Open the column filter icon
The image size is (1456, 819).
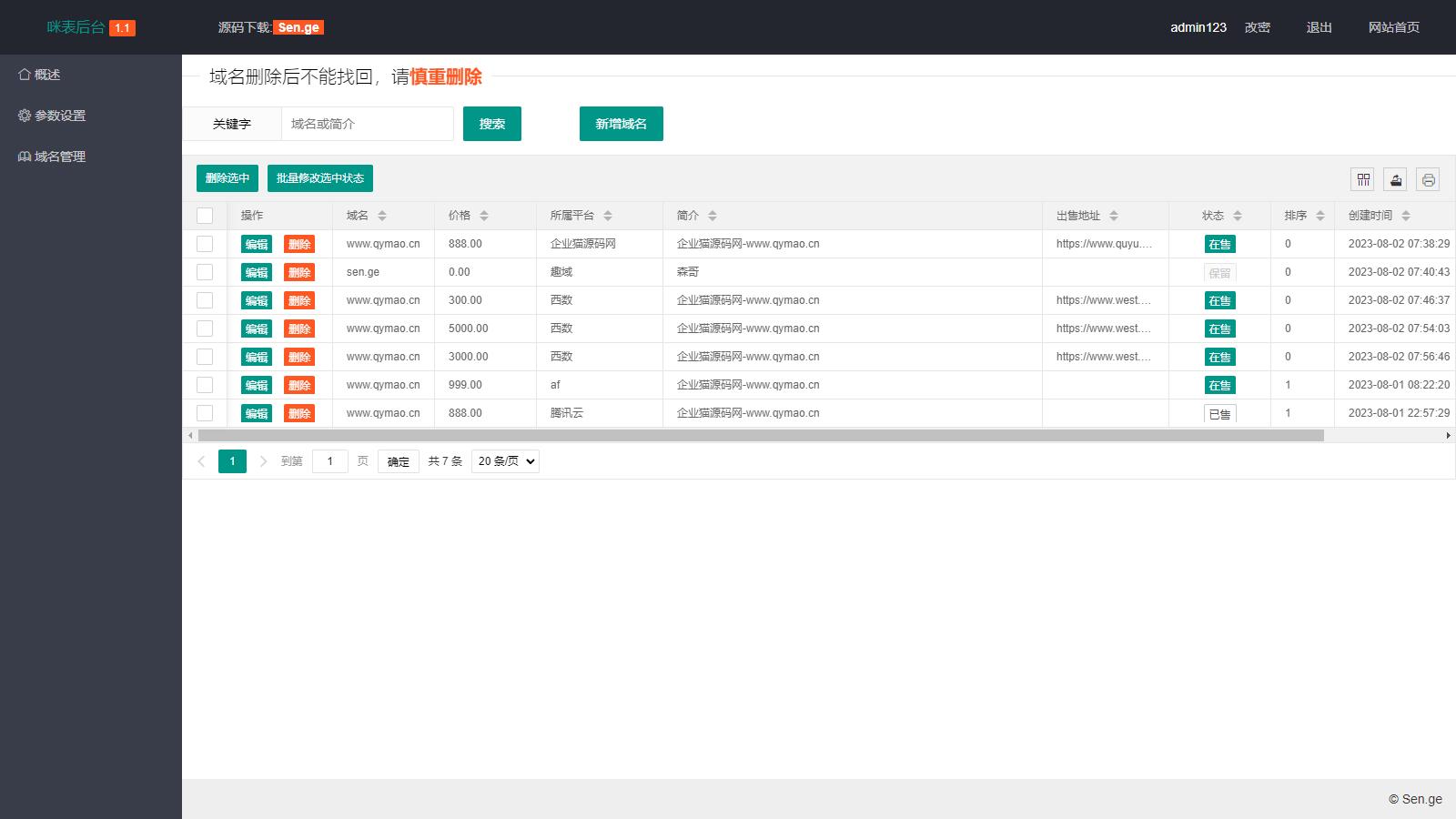[1362, 179]
